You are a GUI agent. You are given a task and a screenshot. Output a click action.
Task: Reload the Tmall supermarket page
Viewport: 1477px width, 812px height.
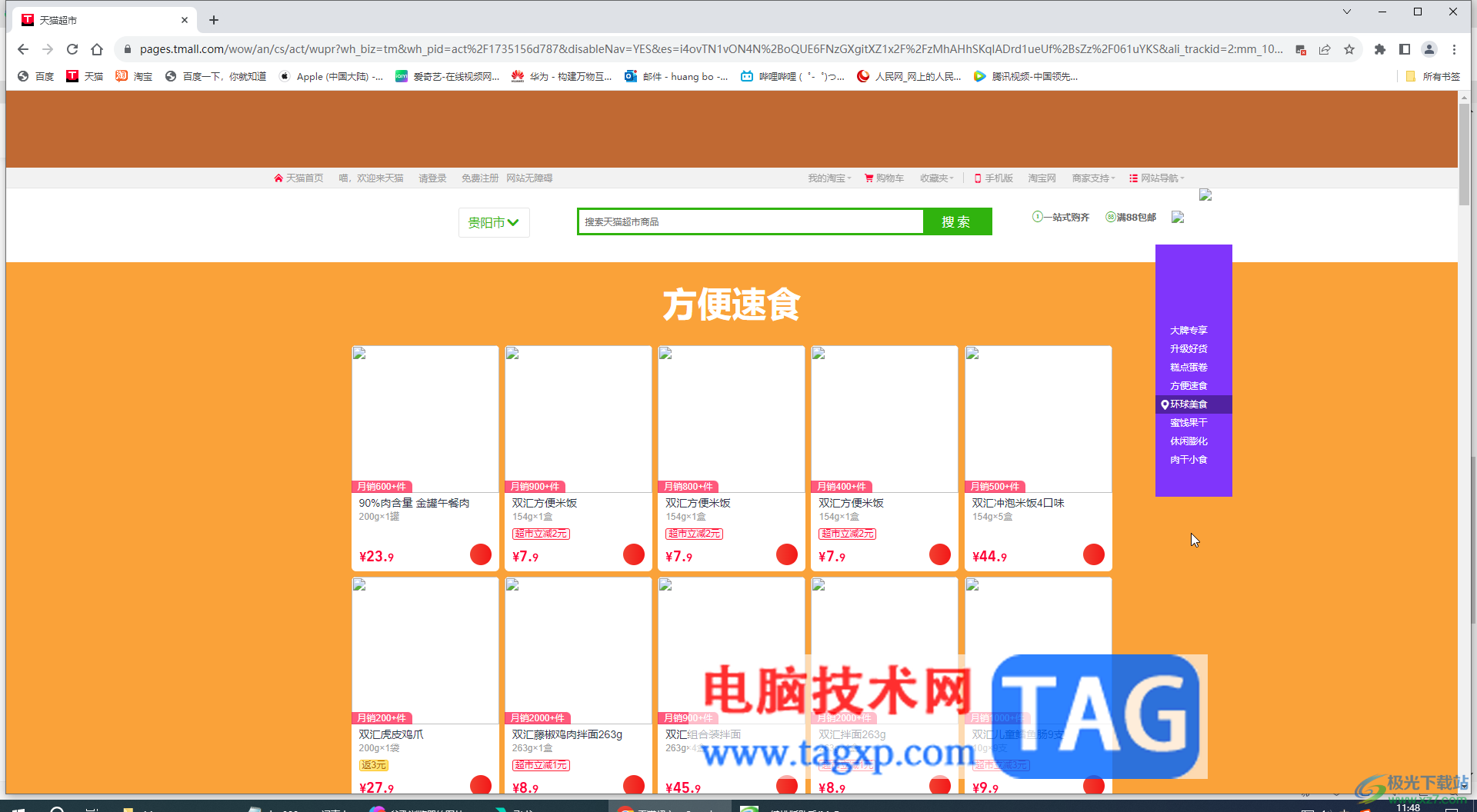coord(72,49)
